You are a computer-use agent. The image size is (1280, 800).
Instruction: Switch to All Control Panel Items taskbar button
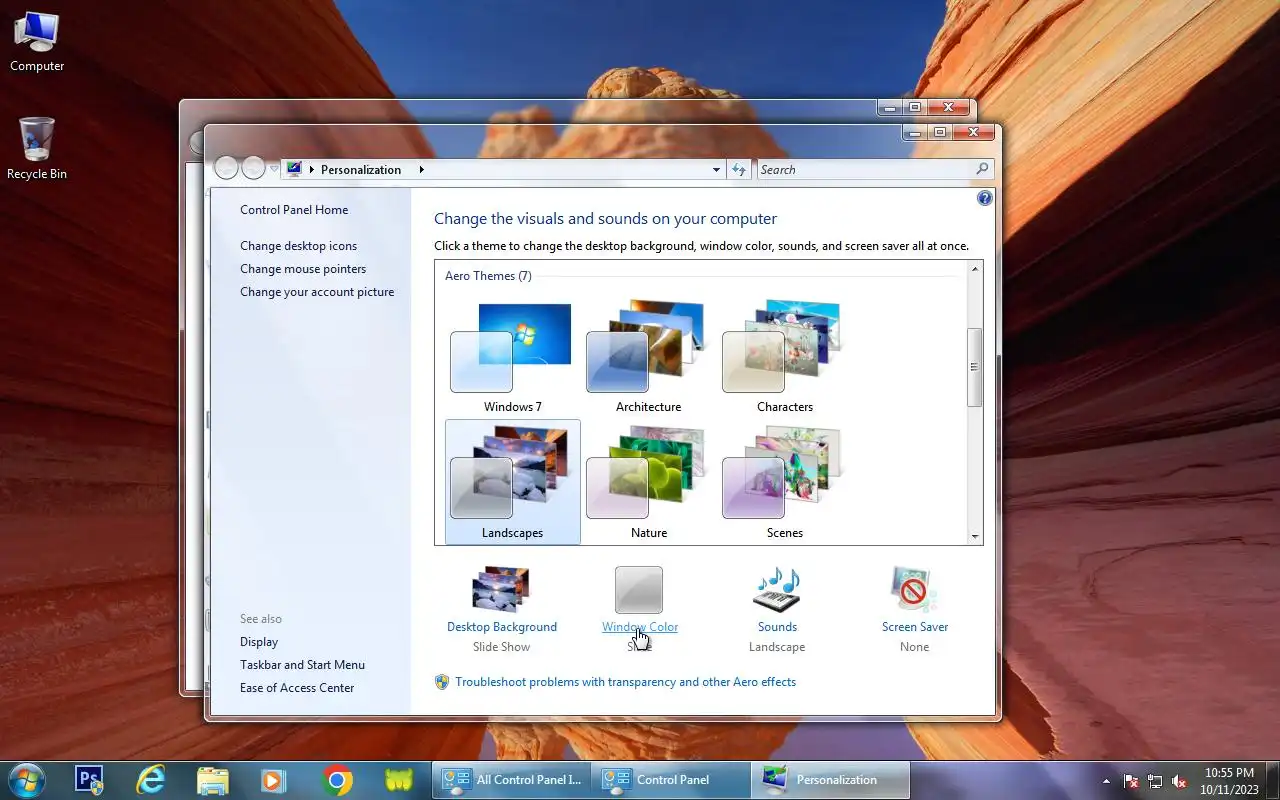click(511, 780)
